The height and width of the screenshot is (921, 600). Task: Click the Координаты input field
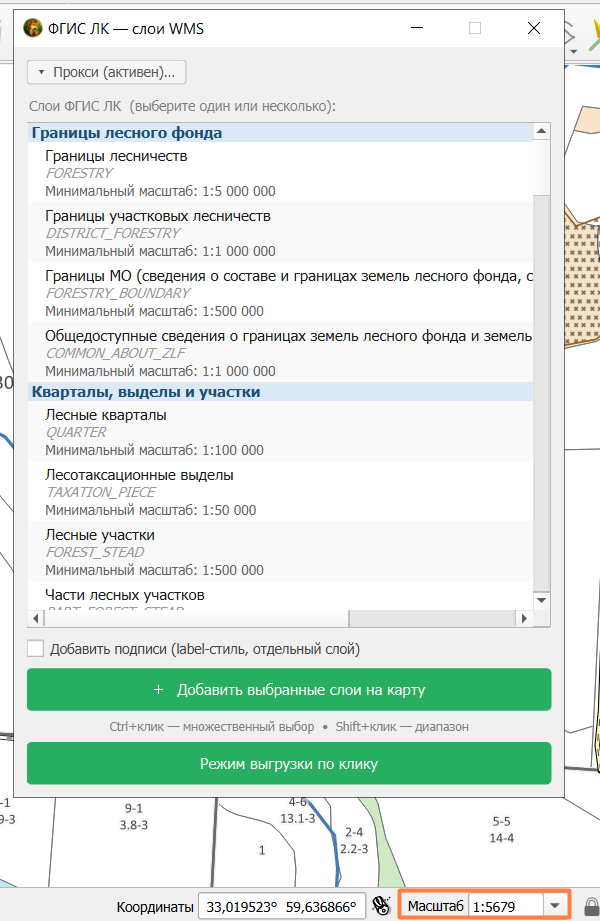click(x=281, y=906)
